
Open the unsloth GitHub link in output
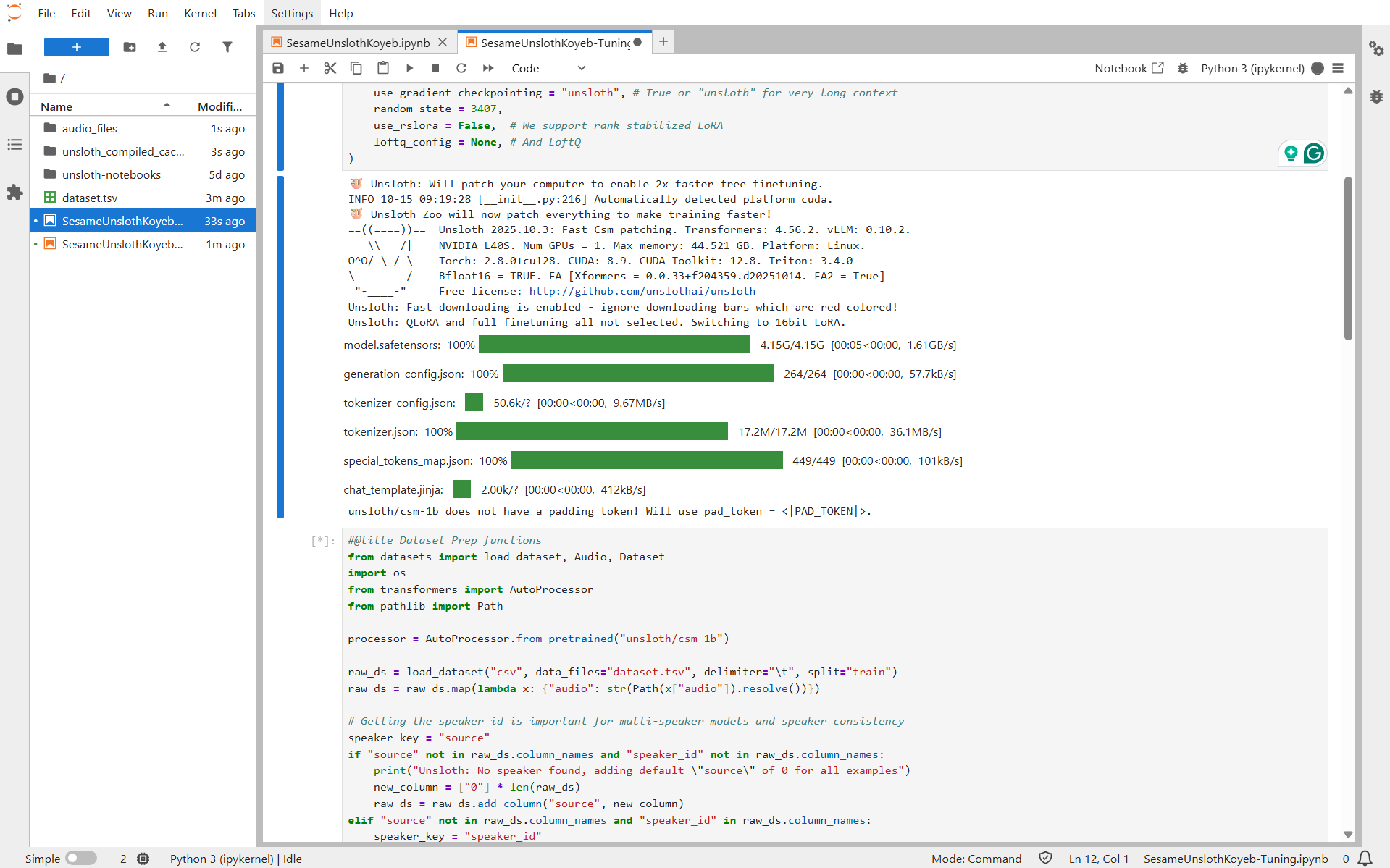pyautogui.click(x=642, y=291)
